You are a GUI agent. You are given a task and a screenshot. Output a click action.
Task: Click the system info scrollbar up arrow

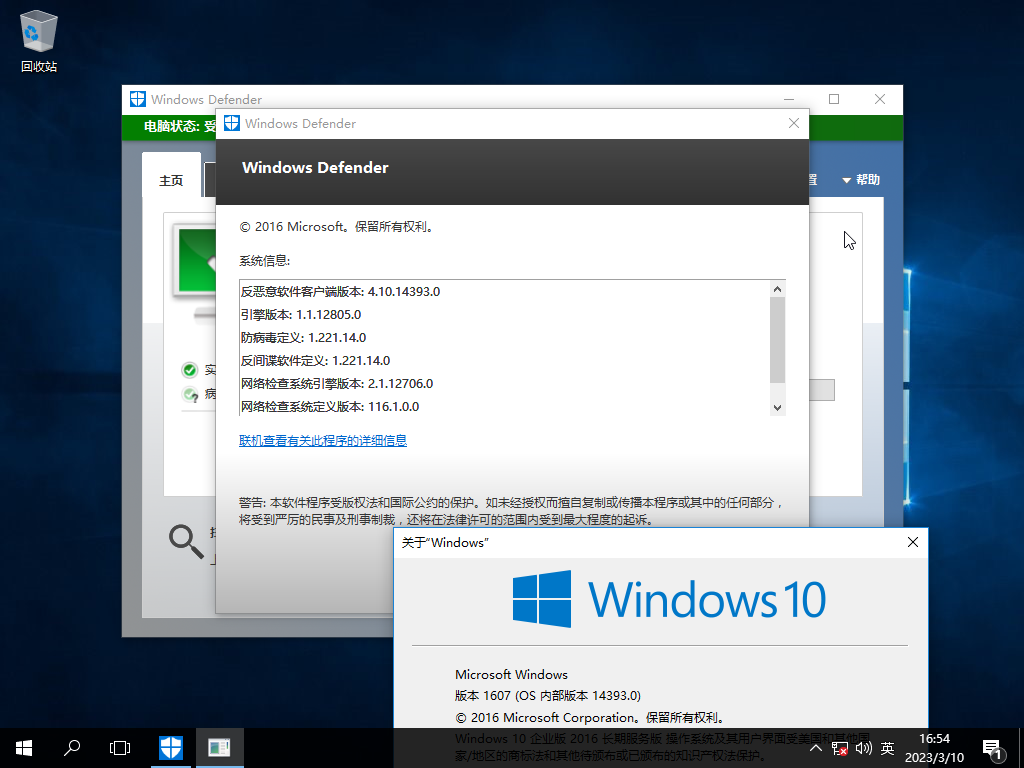777,289
